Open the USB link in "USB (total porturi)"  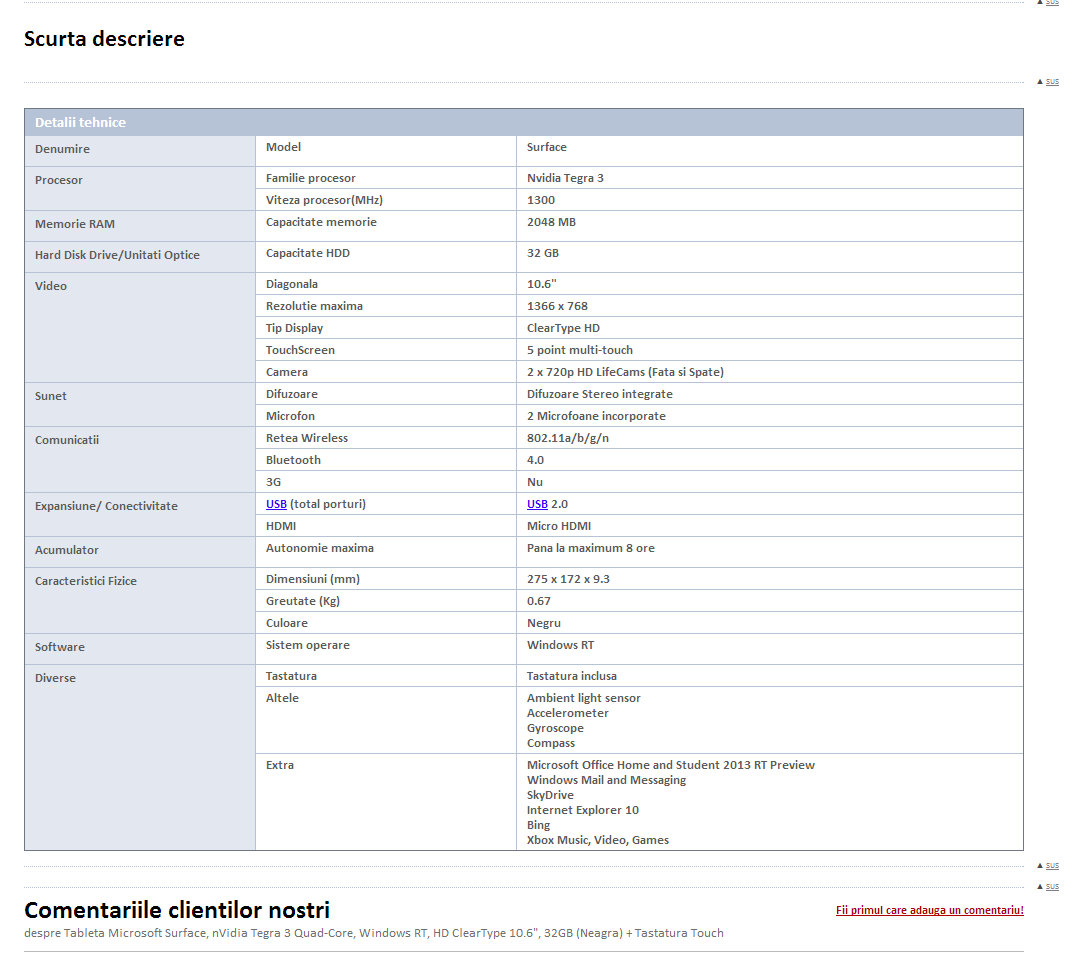click(x=276, y=504)
